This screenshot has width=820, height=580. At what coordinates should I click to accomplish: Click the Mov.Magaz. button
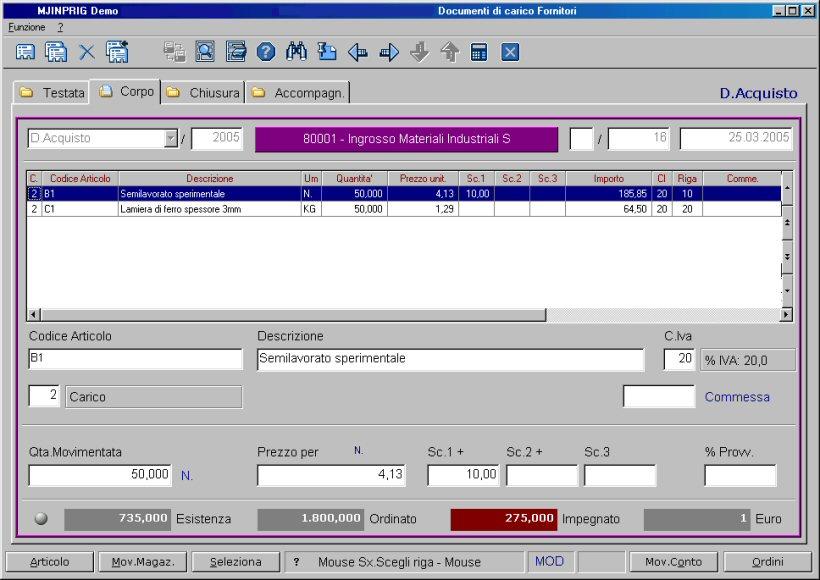click(x=143, y=562)
